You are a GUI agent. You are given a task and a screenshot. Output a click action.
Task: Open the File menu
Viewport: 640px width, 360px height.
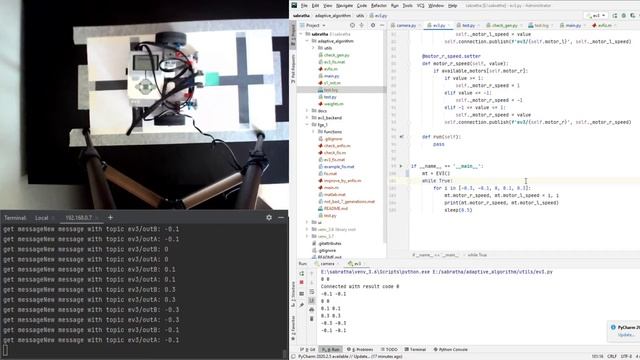point(304,6)
